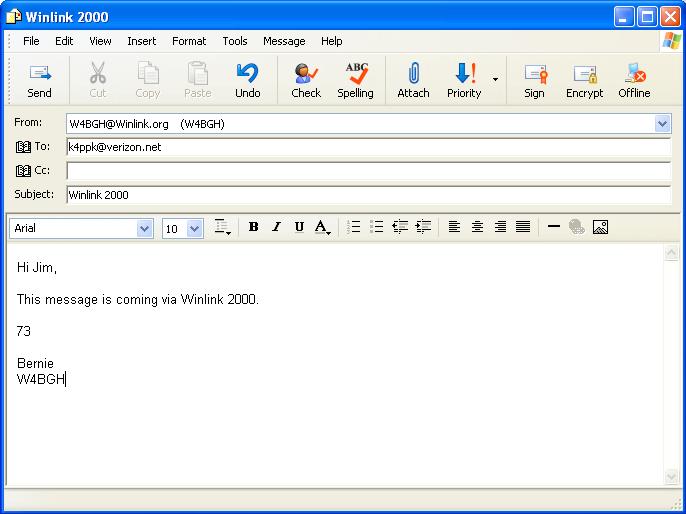This screenshot has height=514, width=686.
Task: Click the message scrollbar up arrow
Action: click(671, 253)
